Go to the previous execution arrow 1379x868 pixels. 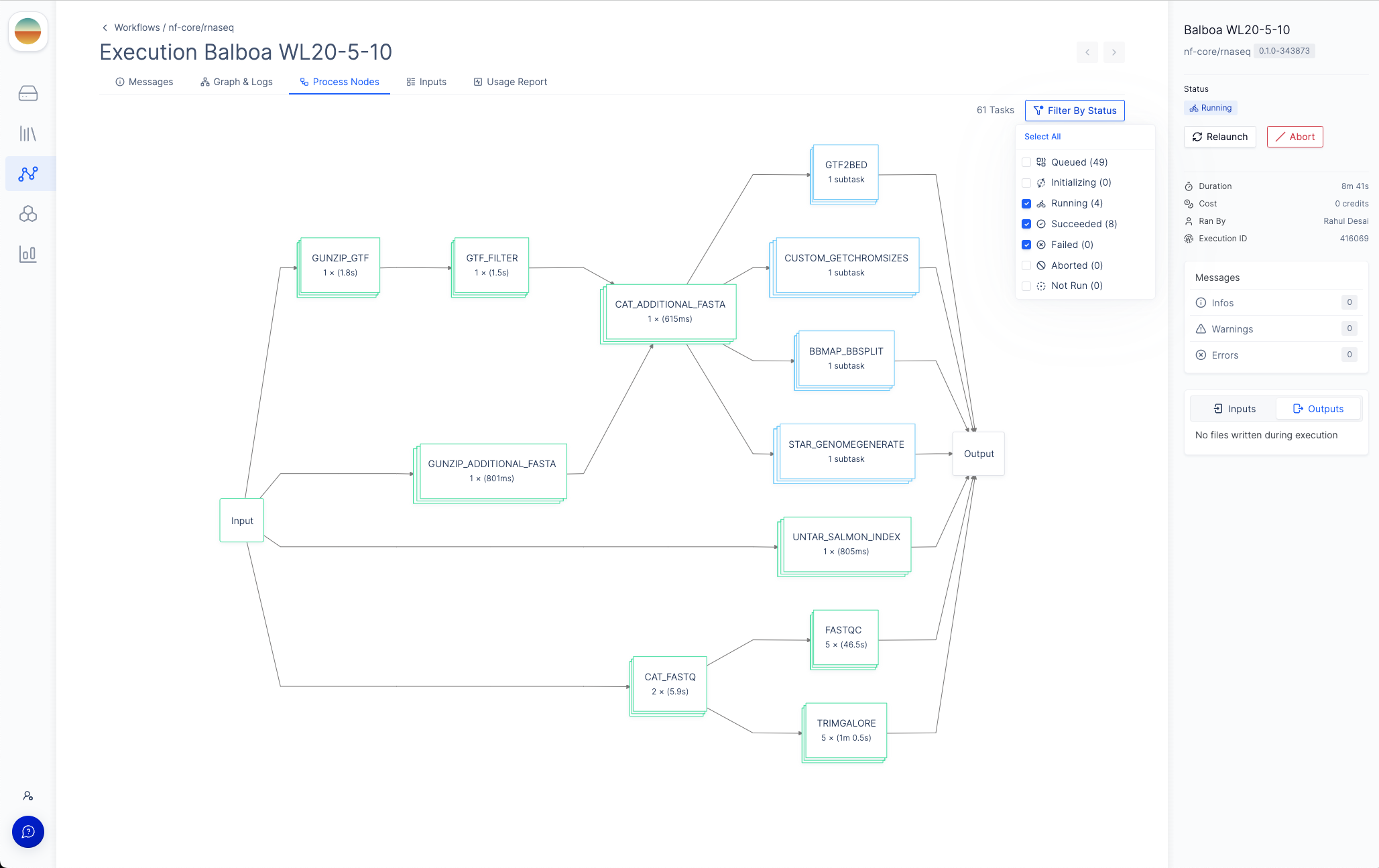coord(1087,52)
